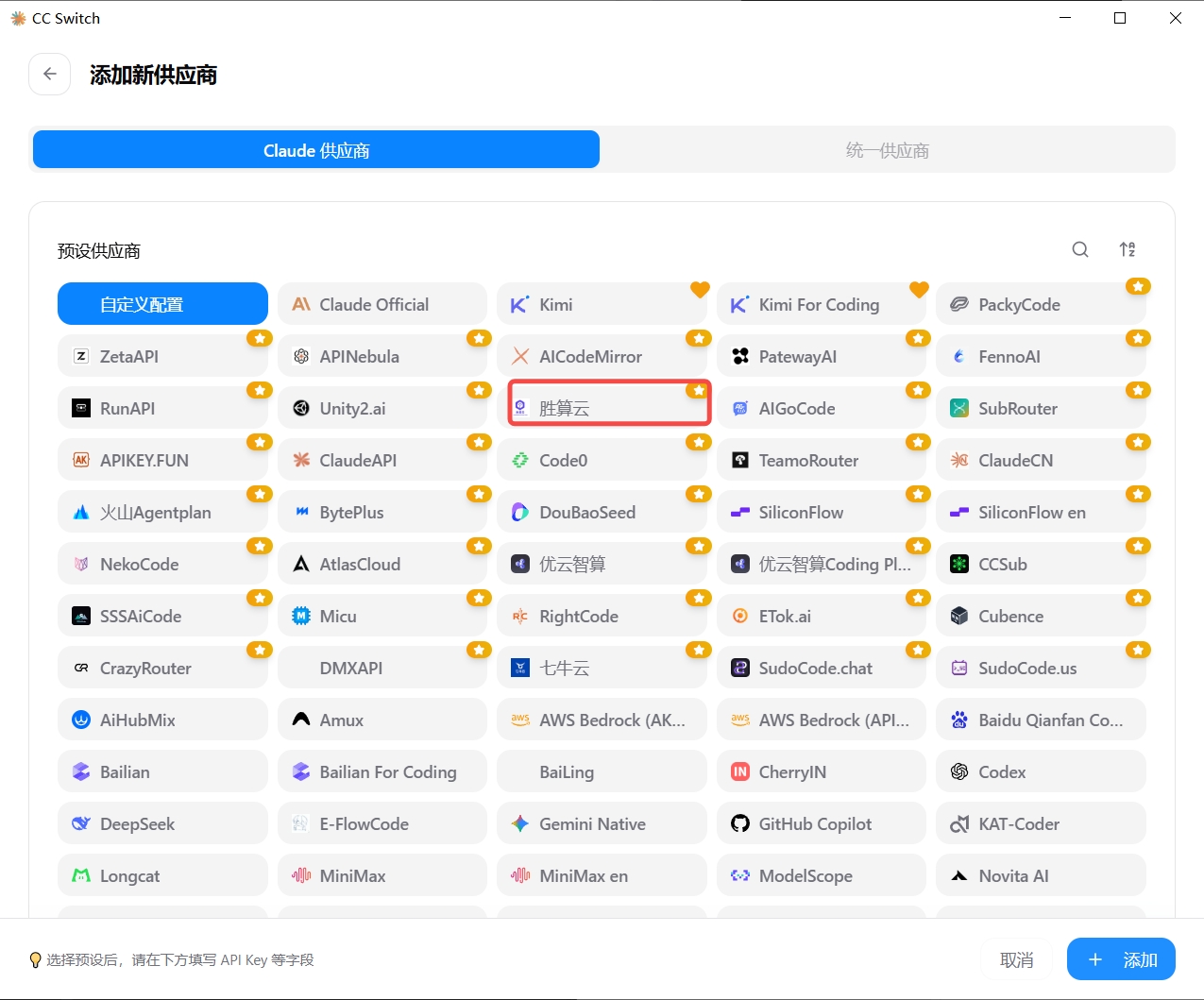Choose the 优云智算 provider
This screenshot has width=1204, height=1000.
tap(602, 564)
